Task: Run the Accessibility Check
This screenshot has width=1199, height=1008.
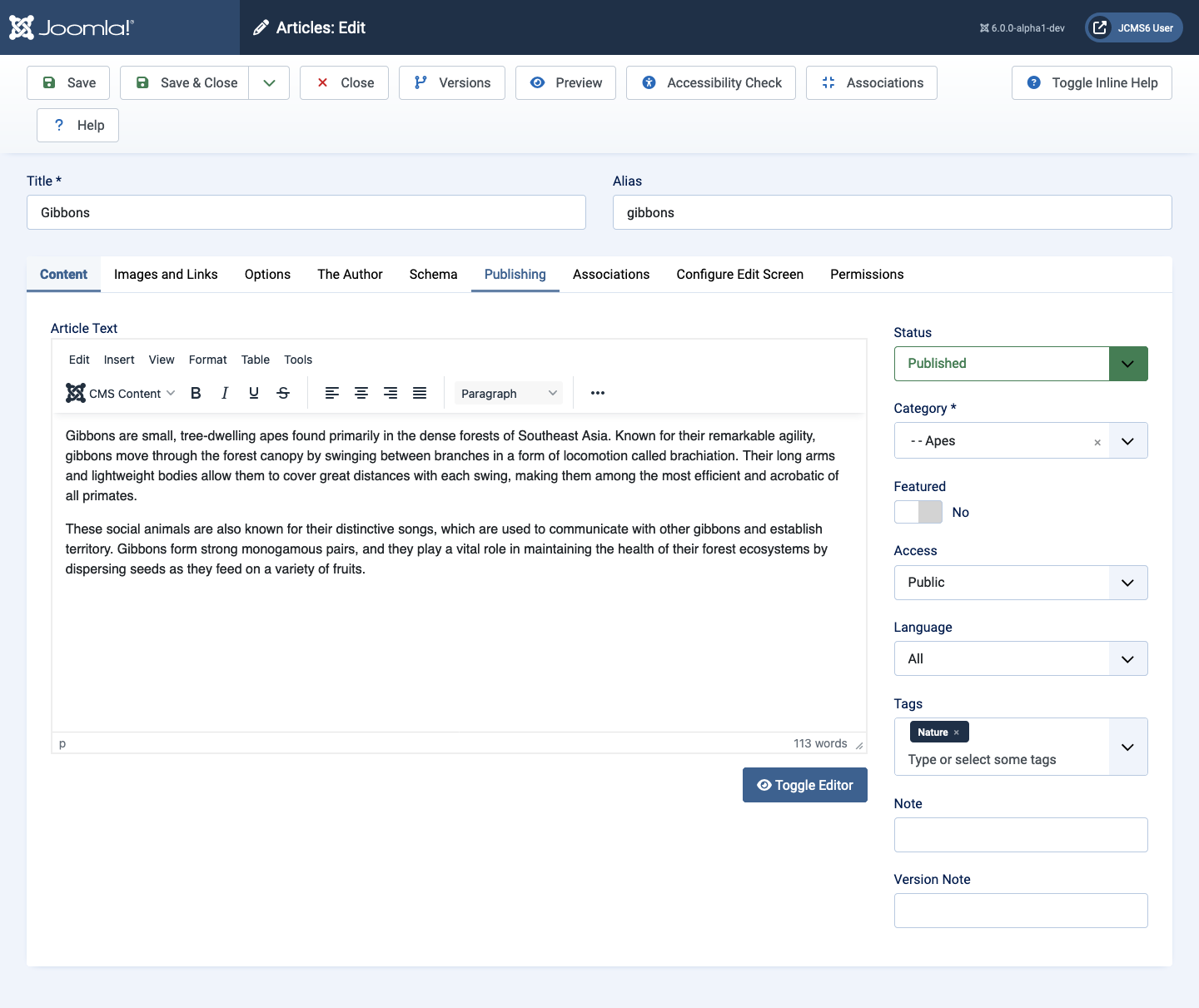Action: 710,82
